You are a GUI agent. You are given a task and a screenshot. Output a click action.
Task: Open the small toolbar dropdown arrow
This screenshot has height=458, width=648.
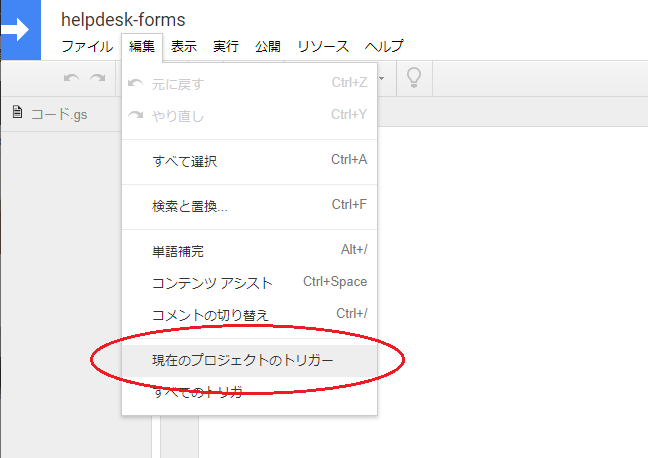(381, 79)
